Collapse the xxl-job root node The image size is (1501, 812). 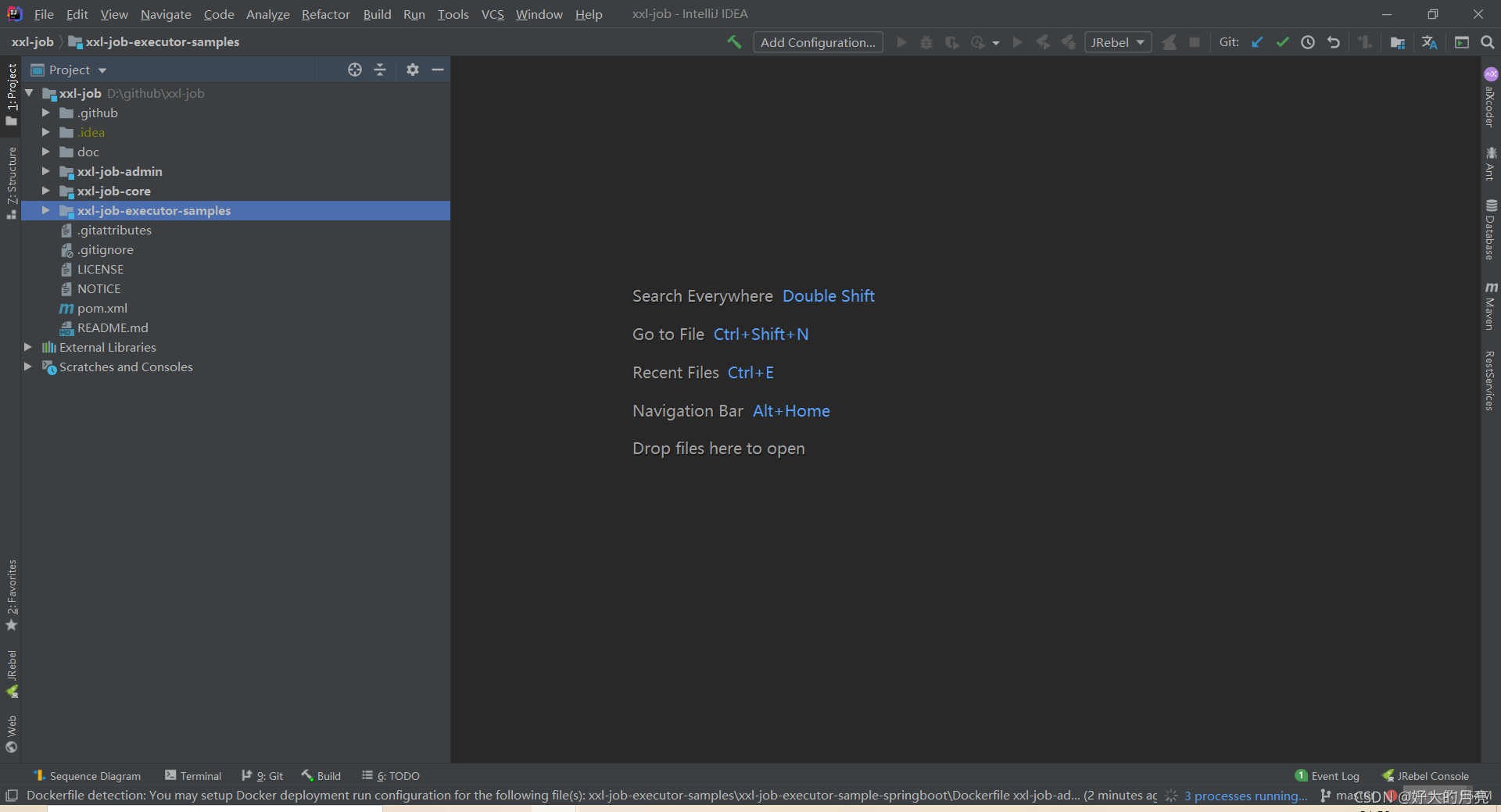pos(29,93)
